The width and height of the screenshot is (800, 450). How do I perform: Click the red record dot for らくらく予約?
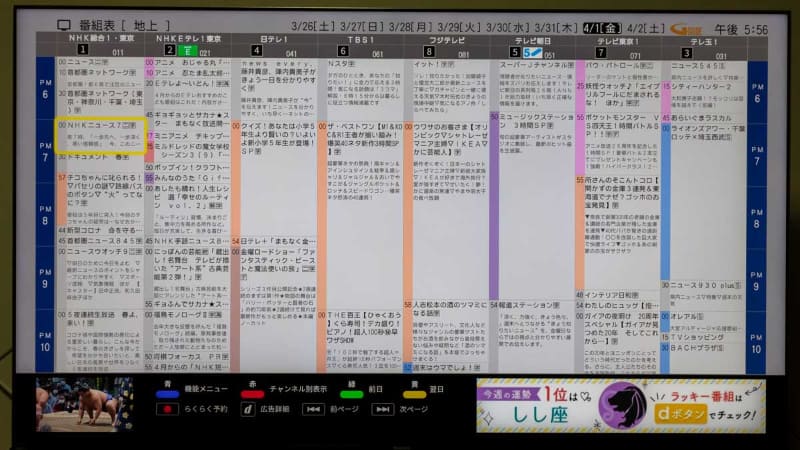[167, 409]
